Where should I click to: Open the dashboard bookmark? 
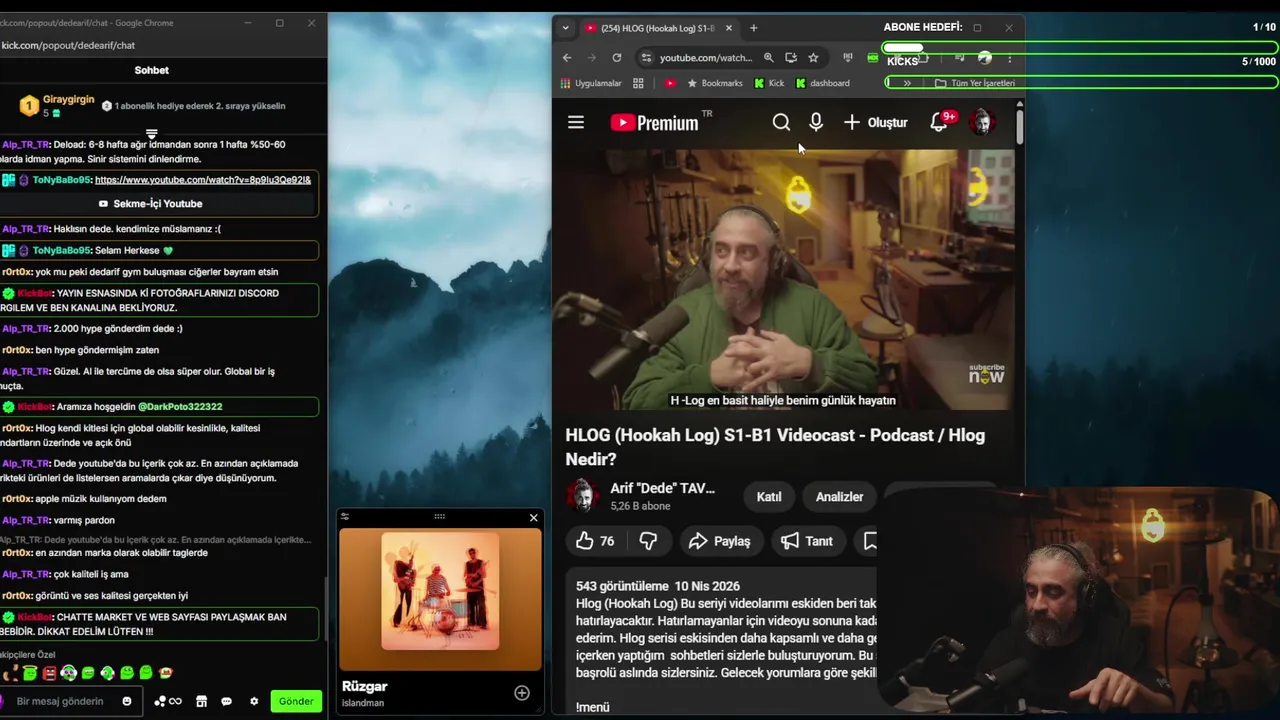pos(822,83)
